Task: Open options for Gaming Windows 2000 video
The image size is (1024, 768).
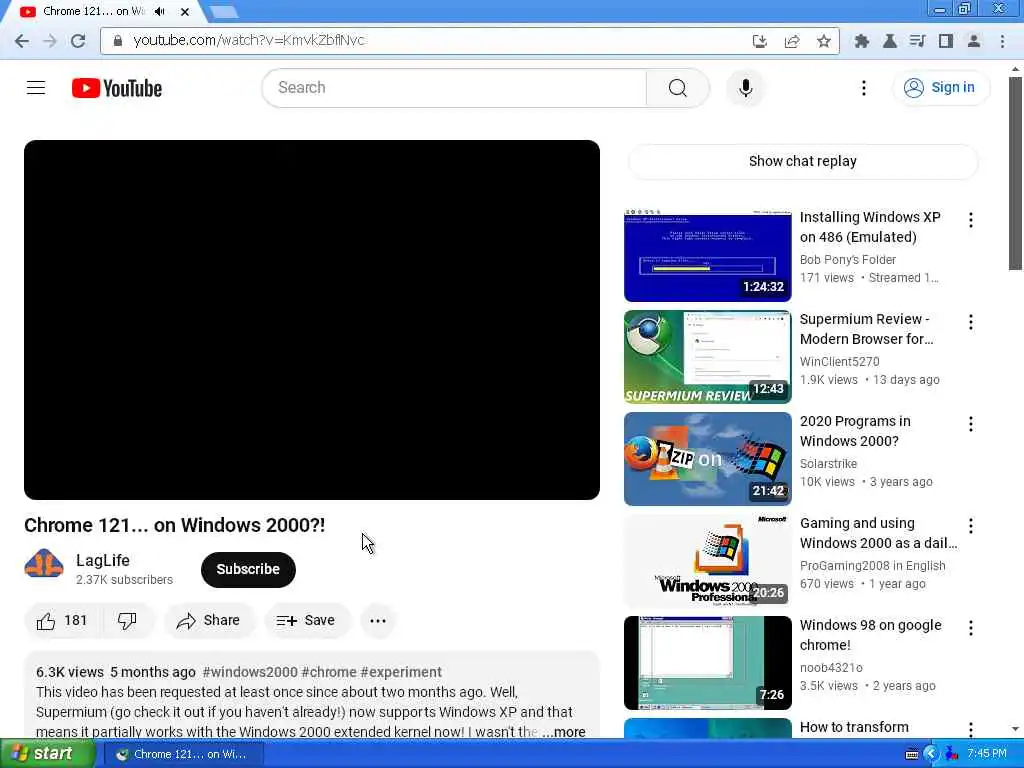Action: (970, 526)
